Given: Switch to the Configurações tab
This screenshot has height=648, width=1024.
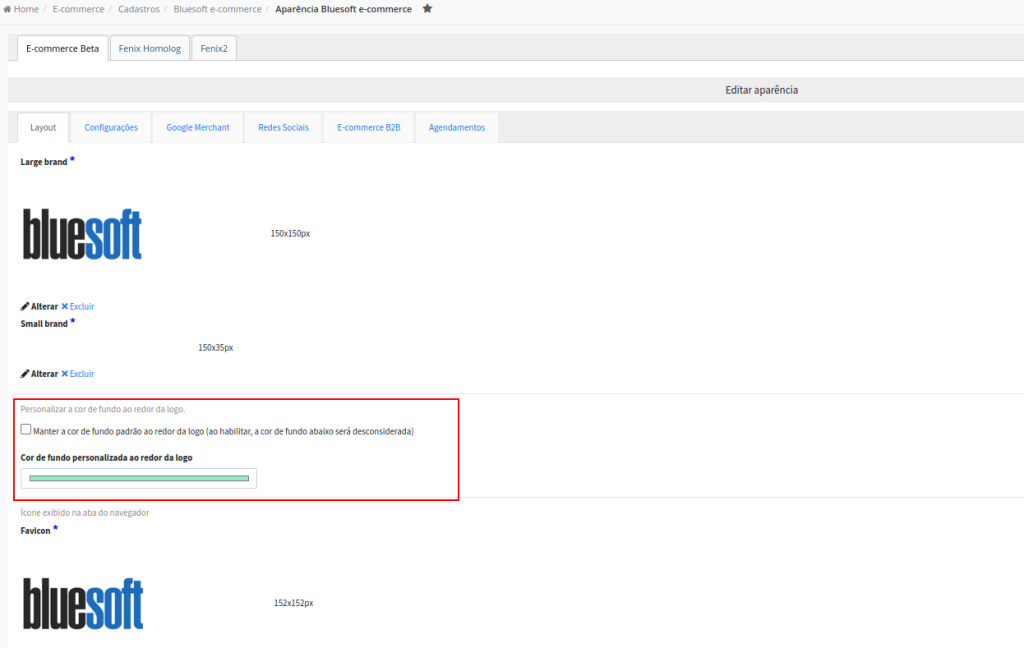Looking at the screenshot, I should click(x=111, y=128).
